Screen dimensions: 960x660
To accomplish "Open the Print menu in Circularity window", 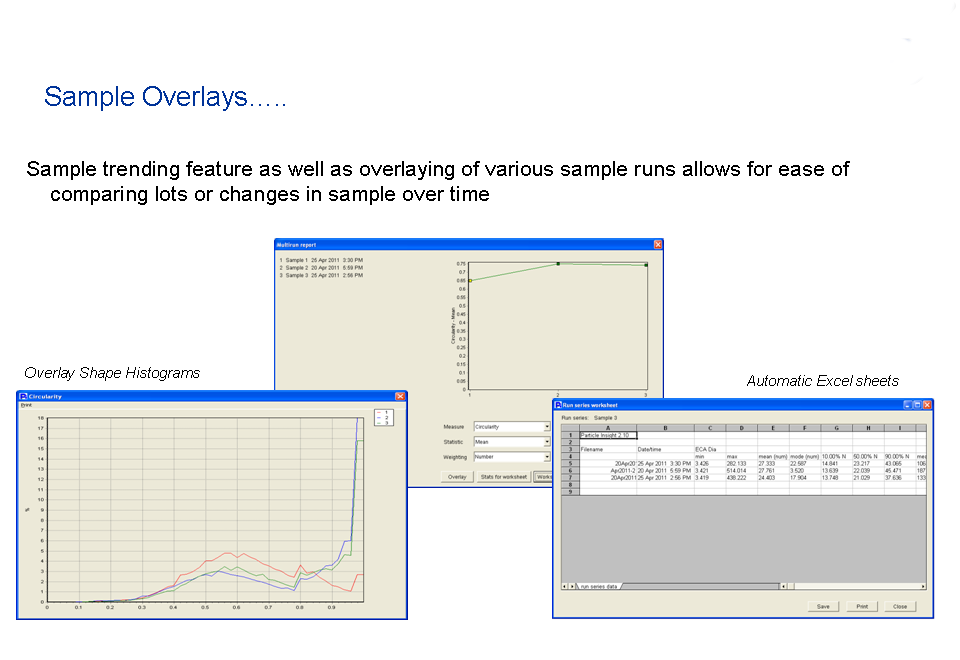I will pyautogui.click(x=26, y=405).
